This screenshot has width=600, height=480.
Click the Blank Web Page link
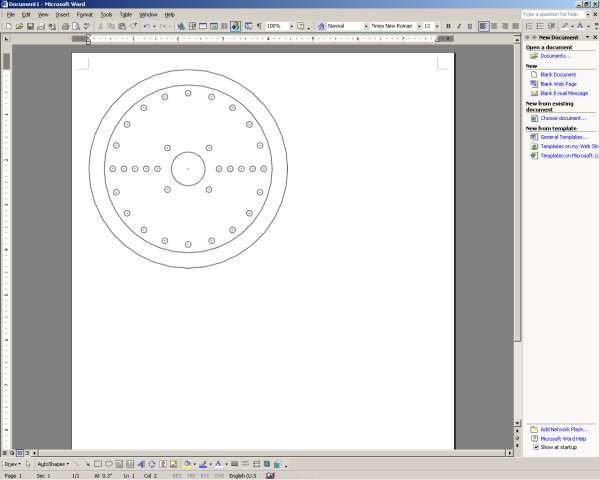(x=558, y=84)
